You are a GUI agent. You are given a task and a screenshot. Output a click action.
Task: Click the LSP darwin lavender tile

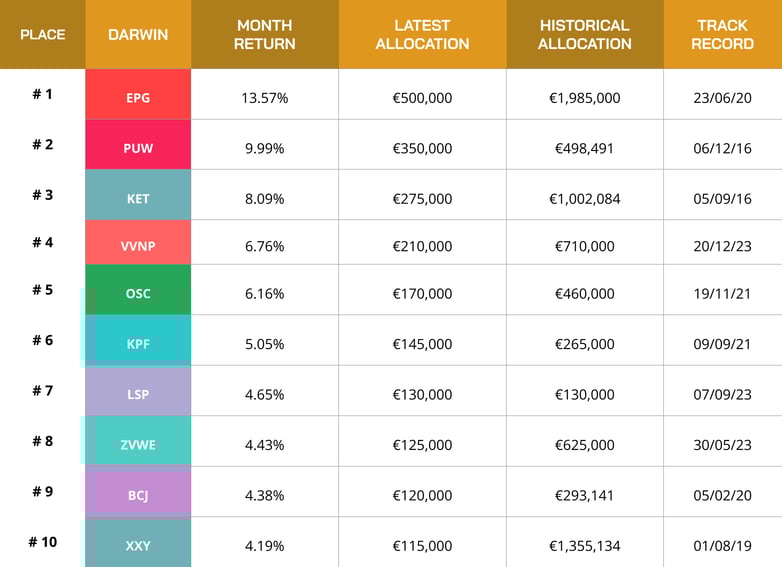[x=138, y=394]
